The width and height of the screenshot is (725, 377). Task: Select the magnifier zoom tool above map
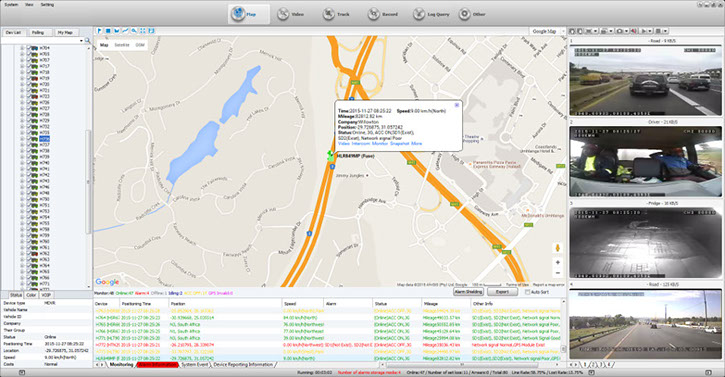tap(134, 31)
